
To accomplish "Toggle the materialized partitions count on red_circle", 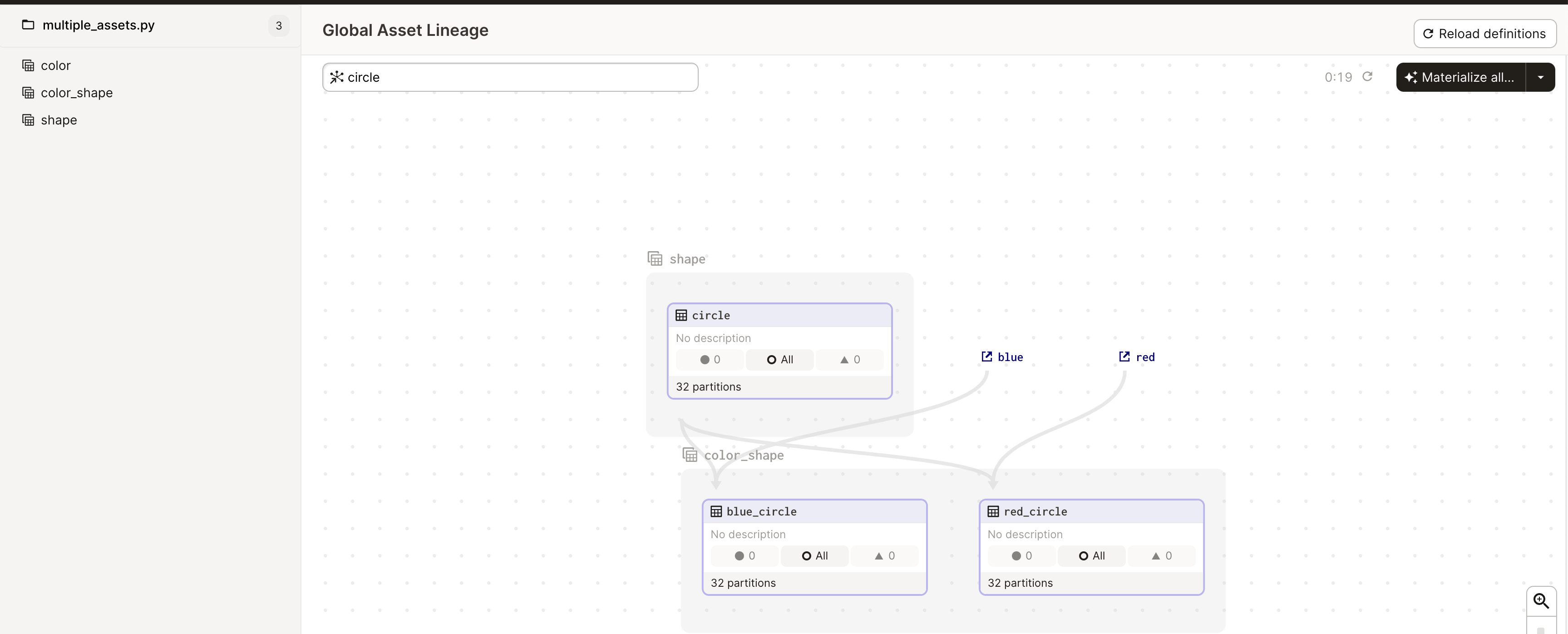I will pos(1021,556).
